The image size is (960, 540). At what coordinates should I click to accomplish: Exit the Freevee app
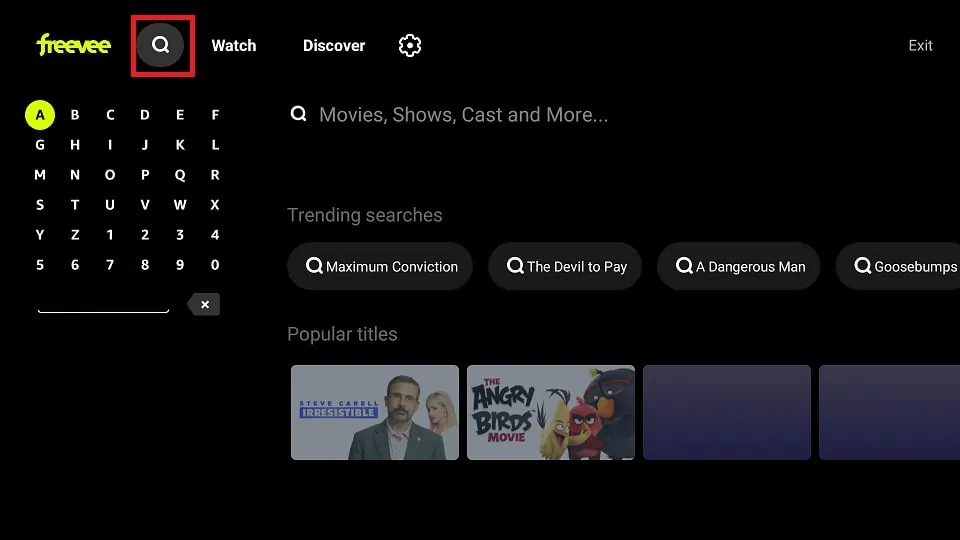tap(920, 45)
